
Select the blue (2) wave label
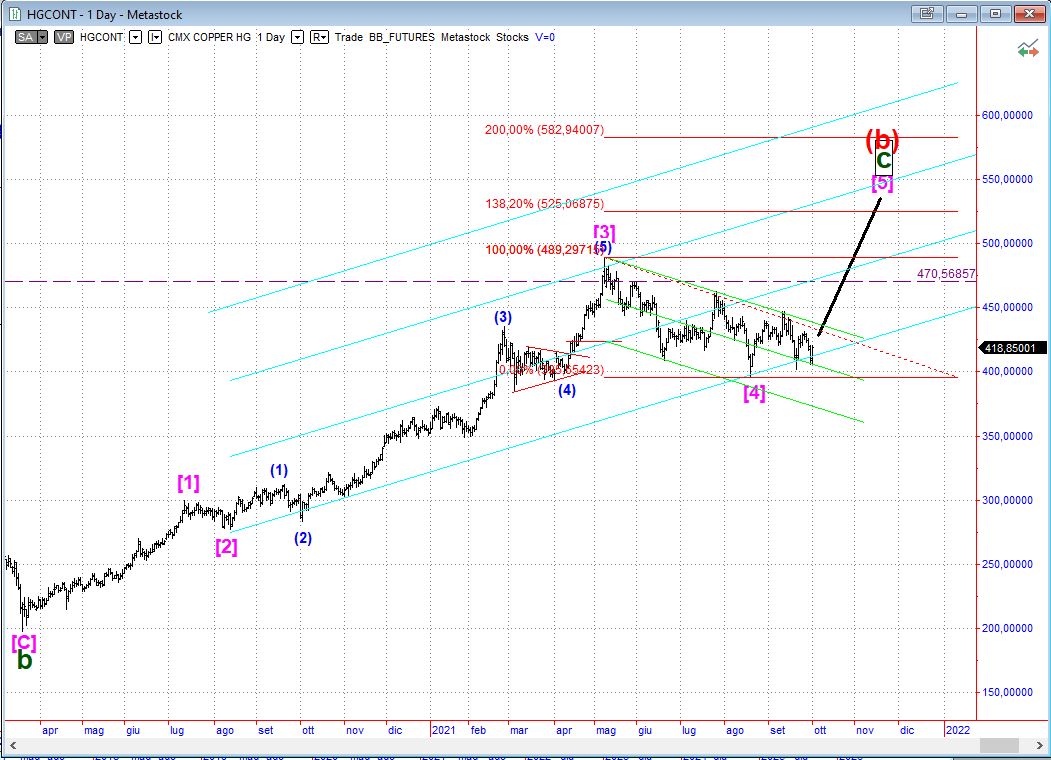pyautogui.click(x=303, y=537)
